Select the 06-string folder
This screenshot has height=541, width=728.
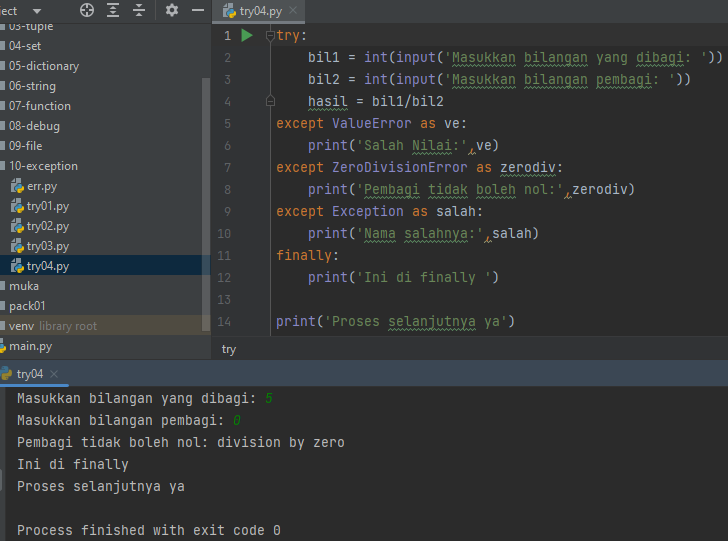pos(32,86)
